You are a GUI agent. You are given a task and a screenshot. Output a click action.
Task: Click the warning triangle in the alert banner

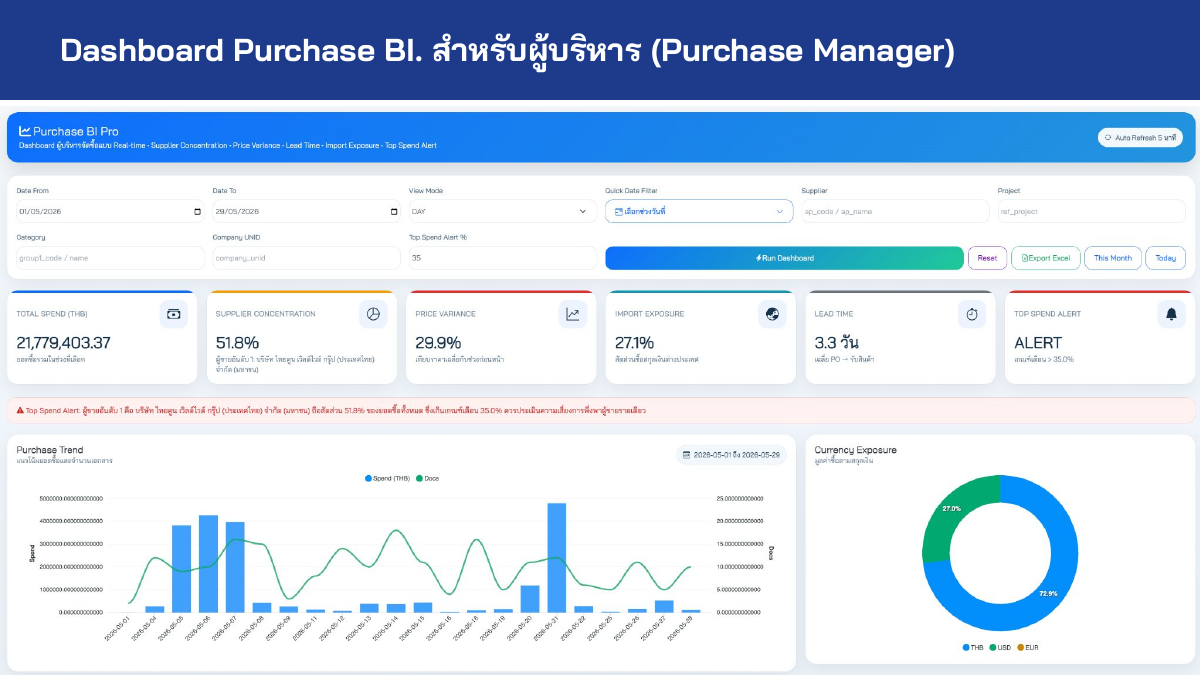tap(20, 410)
